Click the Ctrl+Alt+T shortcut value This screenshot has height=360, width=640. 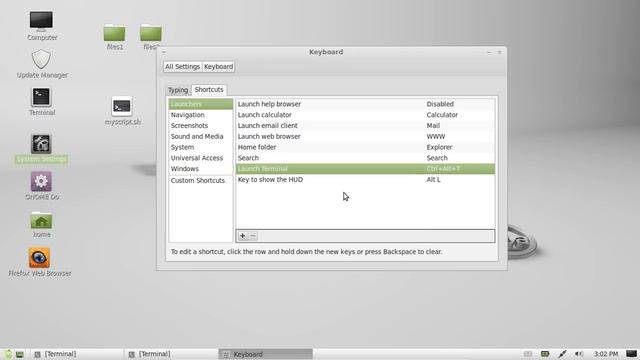[443, 169]
